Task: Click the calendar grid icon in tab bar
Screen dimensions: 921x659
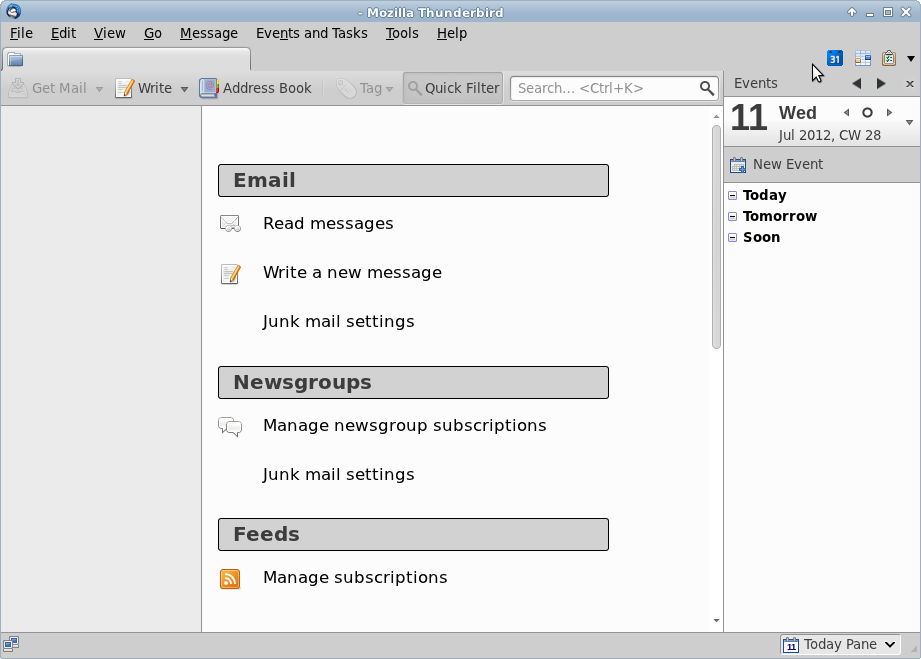Action: click(863, 58)
